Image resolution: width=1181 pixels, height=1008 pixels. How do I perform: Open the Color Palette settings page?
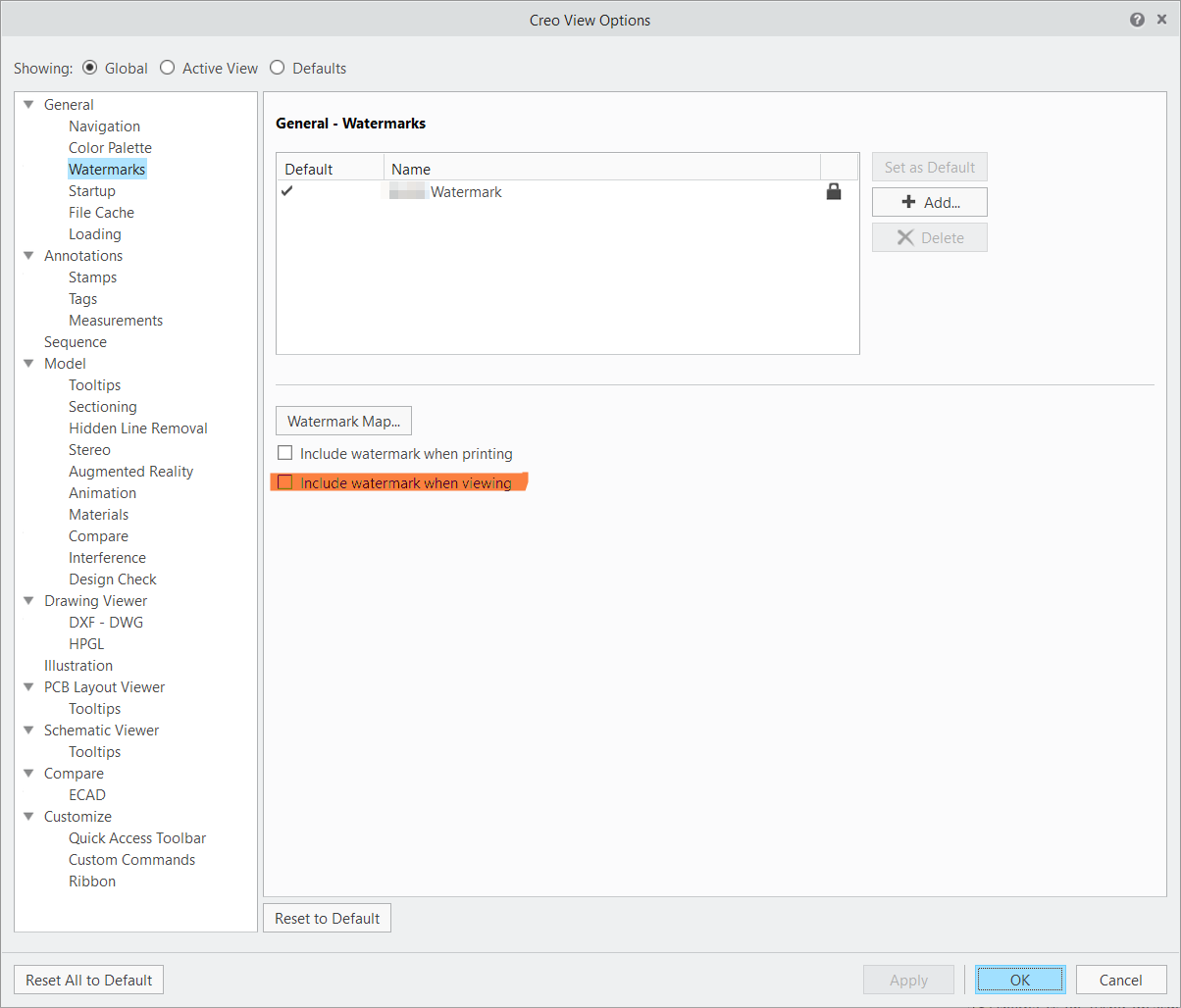110,147
